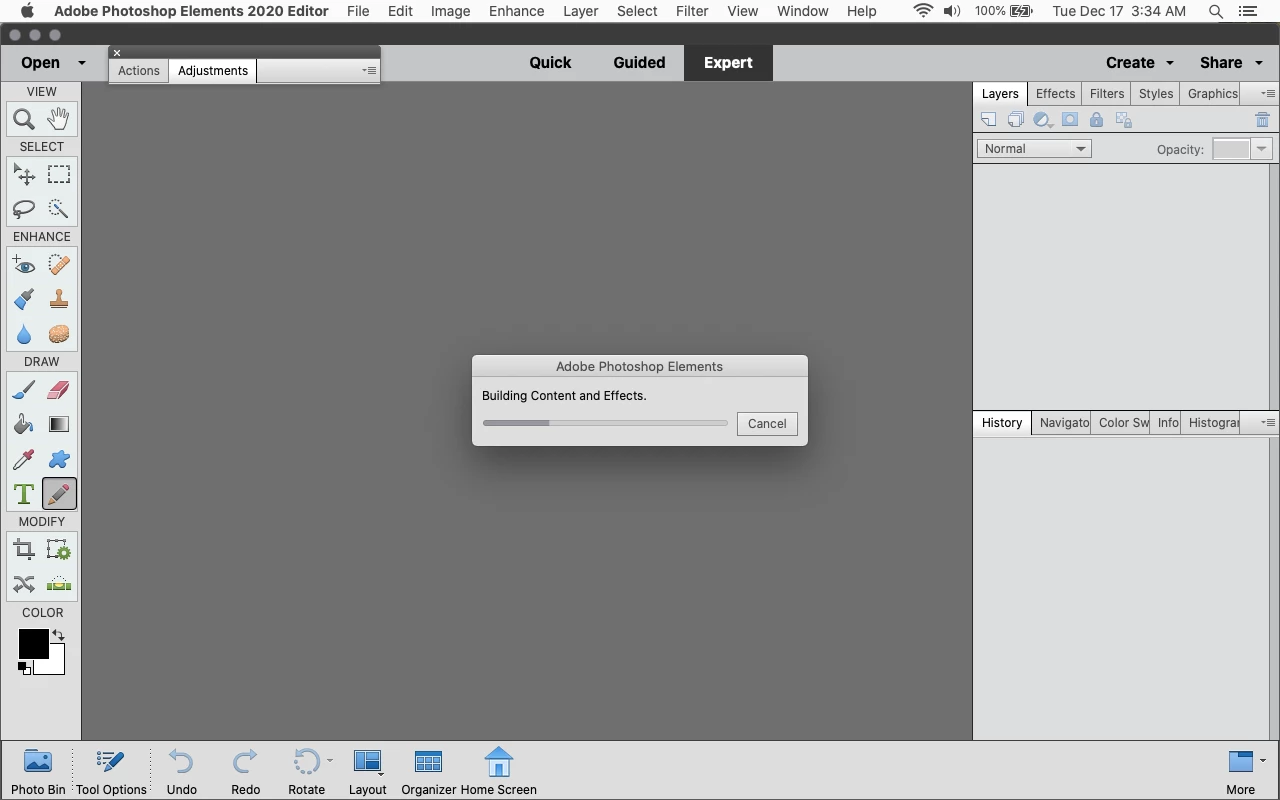
Task: Open the Actions panel options menu
Action: (x=370, y=71)
